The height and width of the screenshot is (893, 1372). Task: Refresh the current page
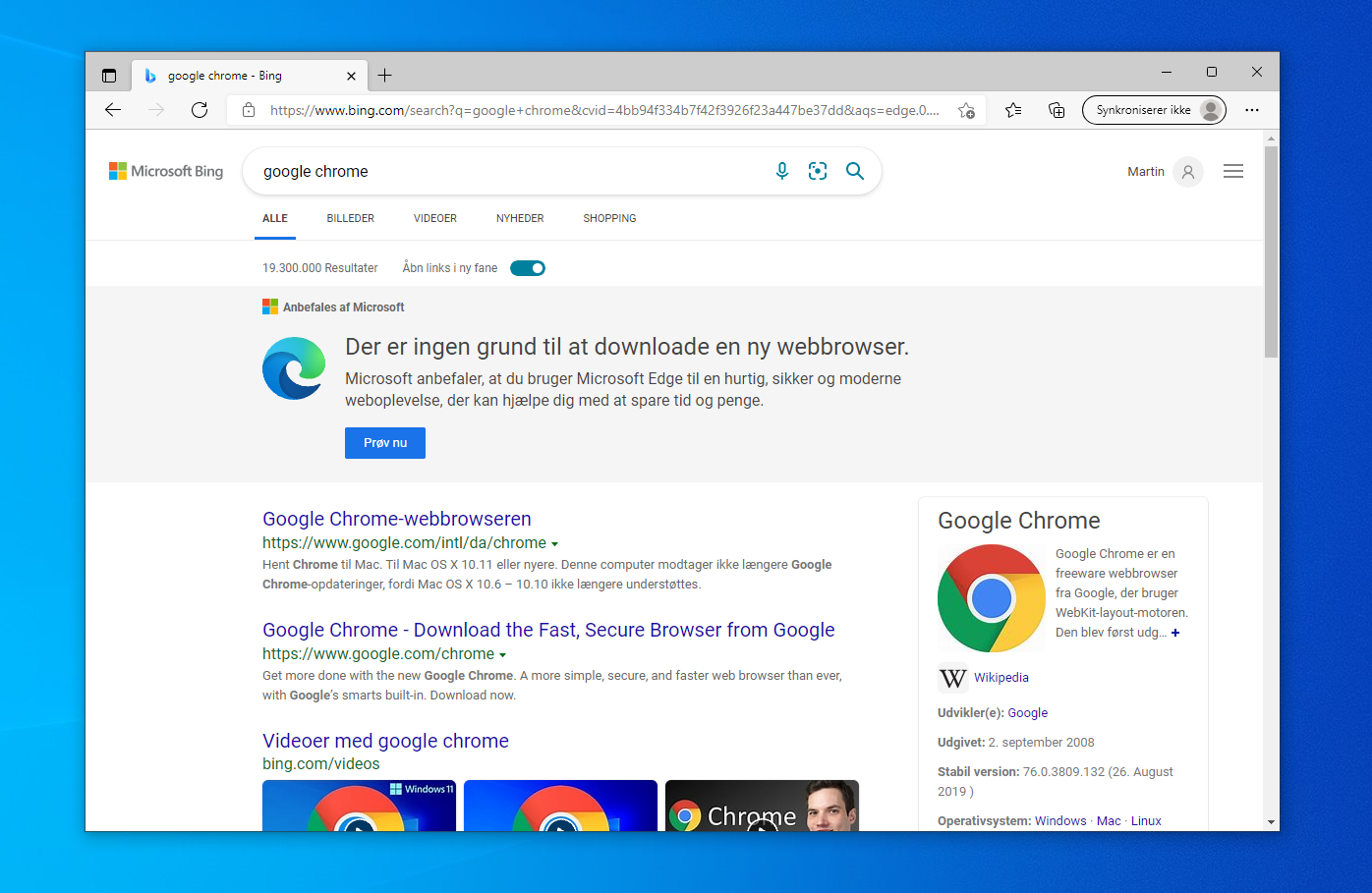click(199, 111)
